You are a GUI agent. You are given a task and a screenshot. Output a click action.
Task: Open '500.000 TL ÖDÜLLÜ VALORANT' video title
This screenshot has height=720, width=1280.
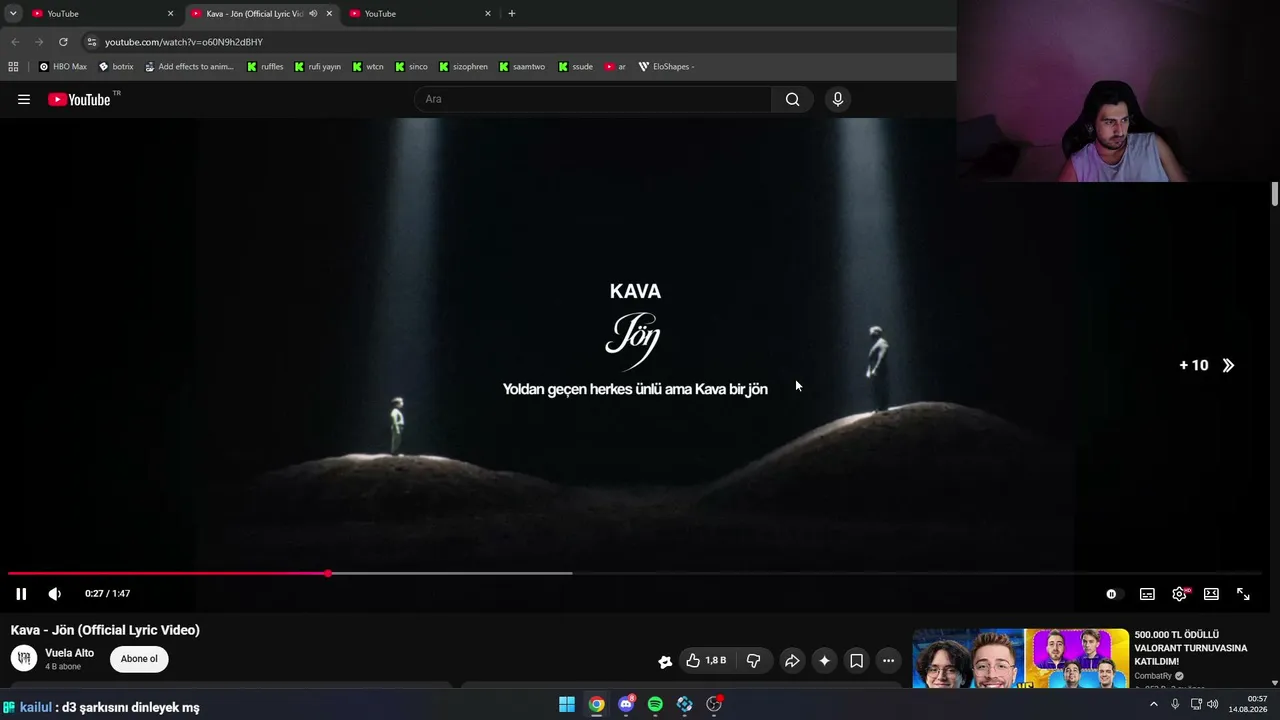(1190, 648)
